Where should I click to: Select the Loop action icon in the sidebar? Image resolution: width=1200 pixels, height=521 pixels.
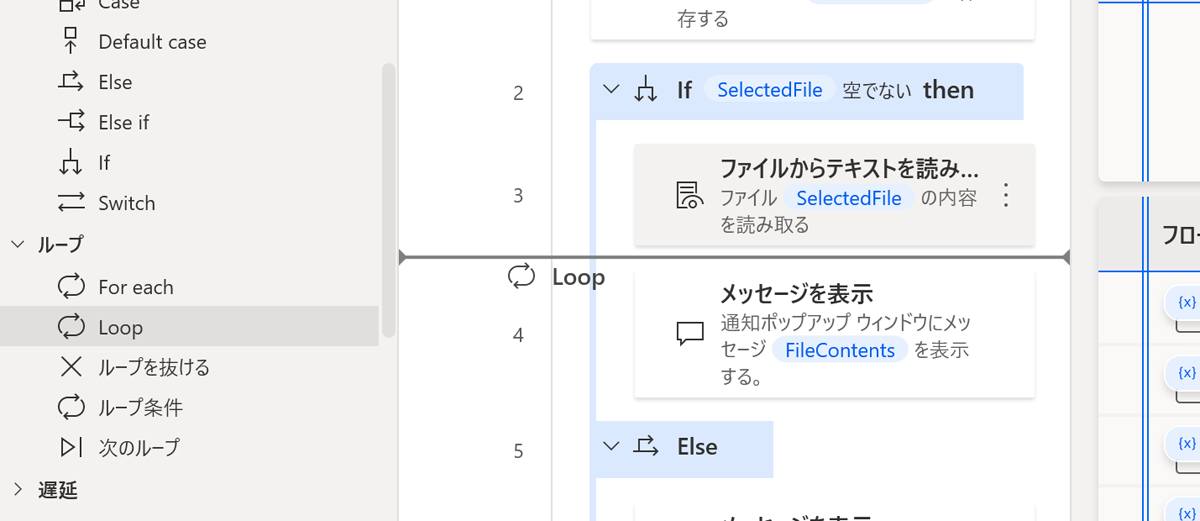point(71,327)
